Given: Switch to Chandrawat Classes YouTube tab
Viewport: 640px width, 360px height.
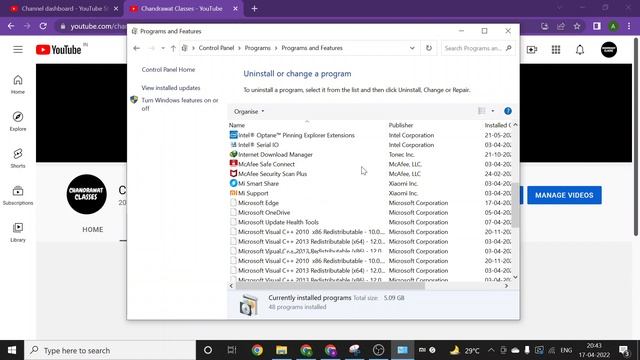Looking at the screenshot, I should tap(181, 9).
